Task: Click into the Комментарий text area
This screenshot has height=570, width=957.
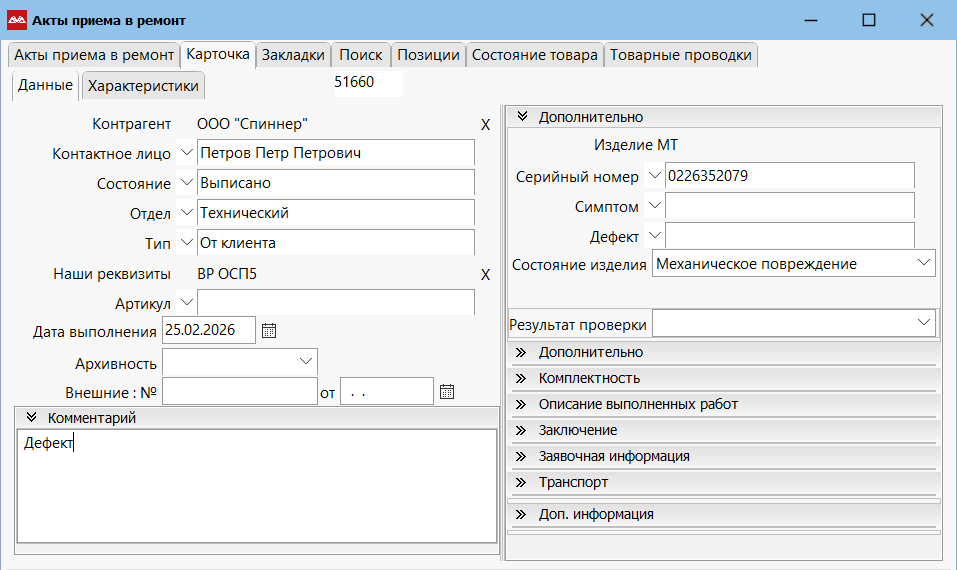Action: click(x=257, y=490)
